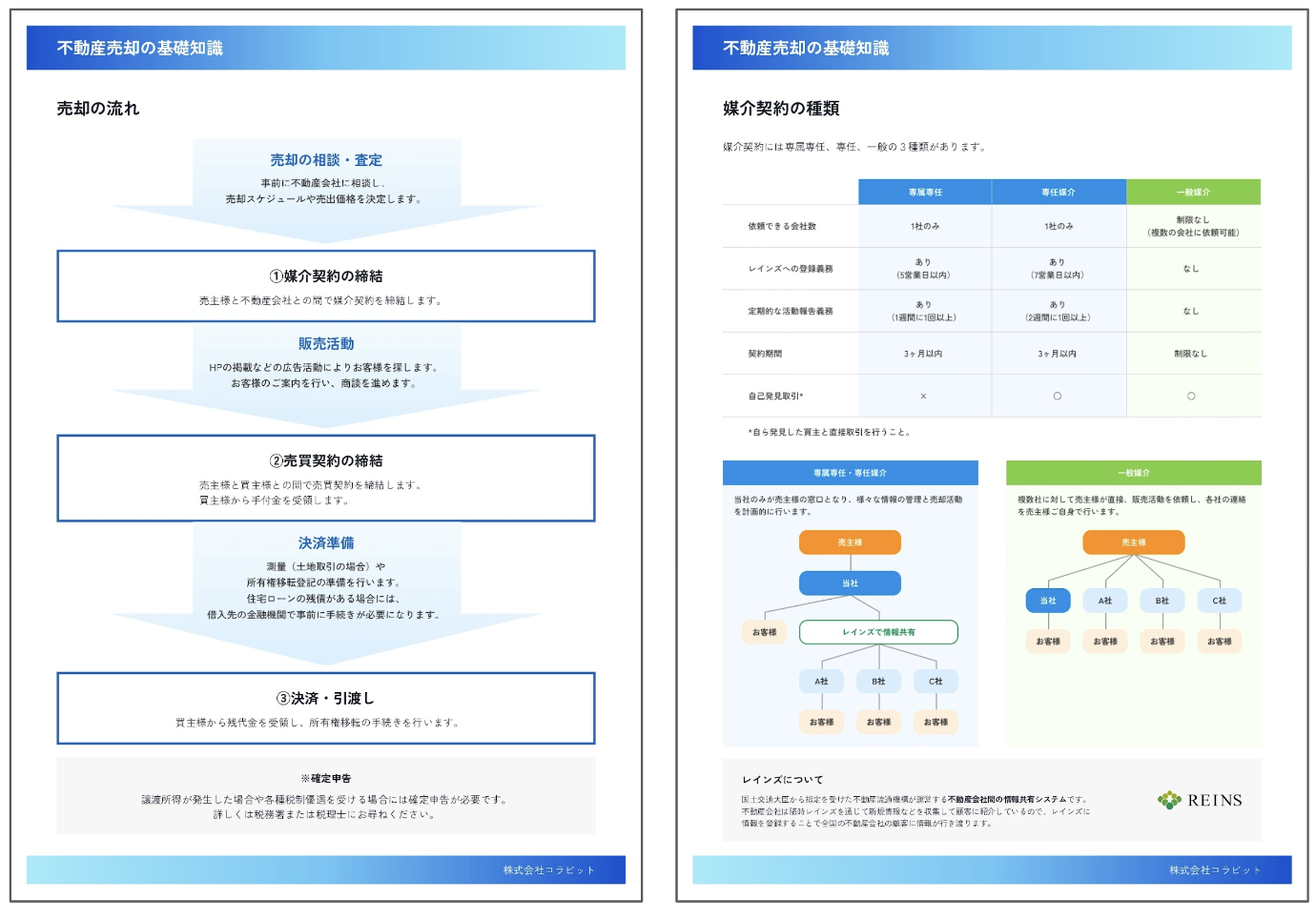Click 売主様 node in 一般媒介 diagram
The image size is (1316, 920).
(x=1134, y=542)
